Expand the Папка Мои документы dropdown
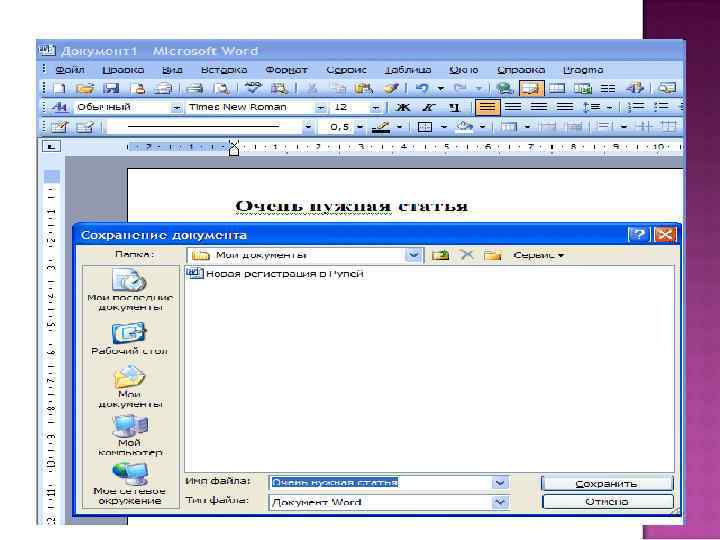The height and width of the screenshot is (540, 720). coord(413,255)
